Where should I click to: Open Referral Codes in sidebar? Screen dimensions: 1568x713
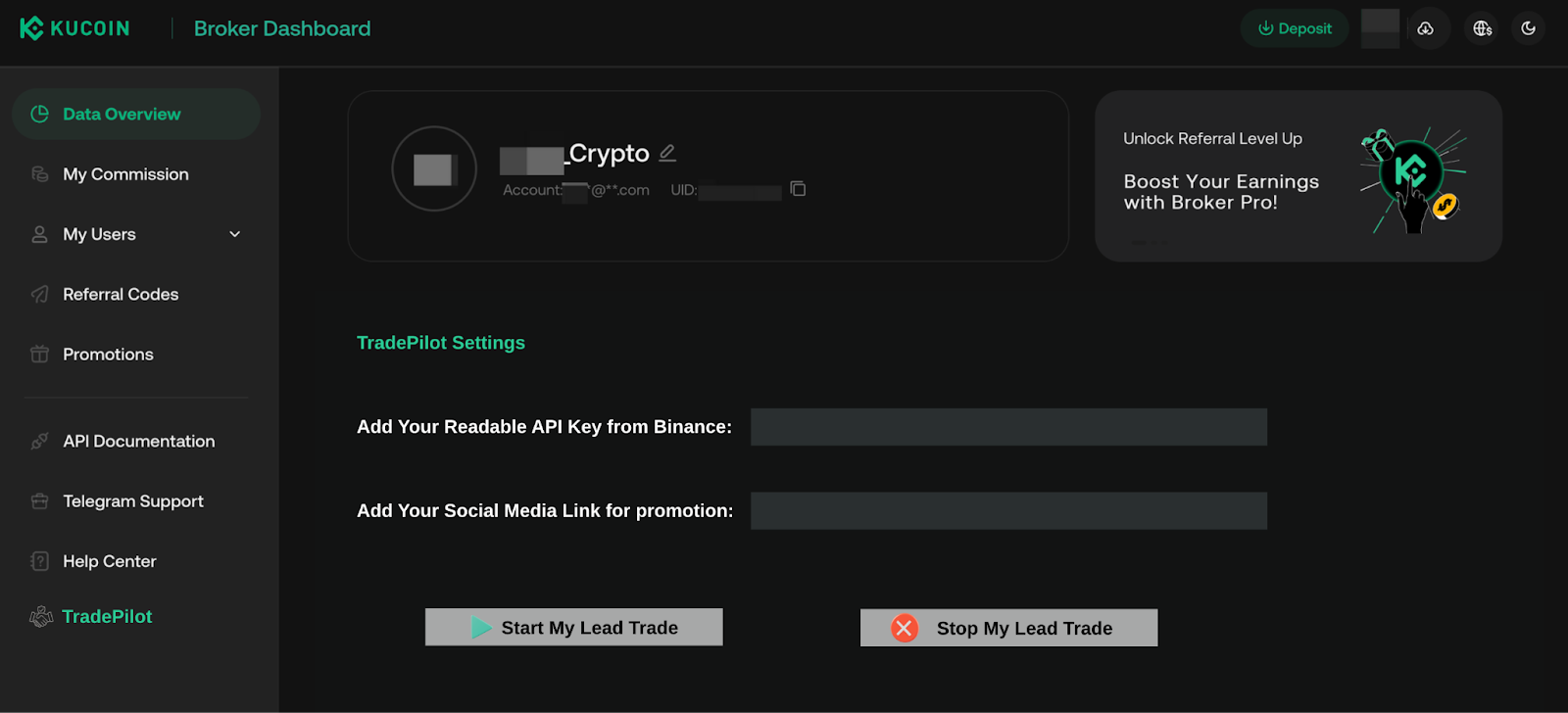click(121, 295)
